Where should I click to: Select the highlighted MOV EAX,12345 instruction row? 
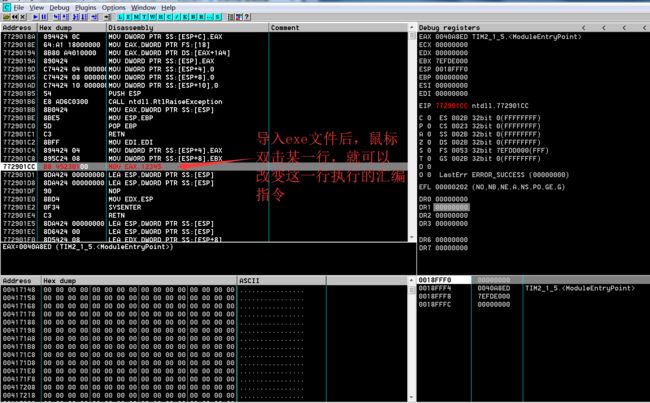204,167
